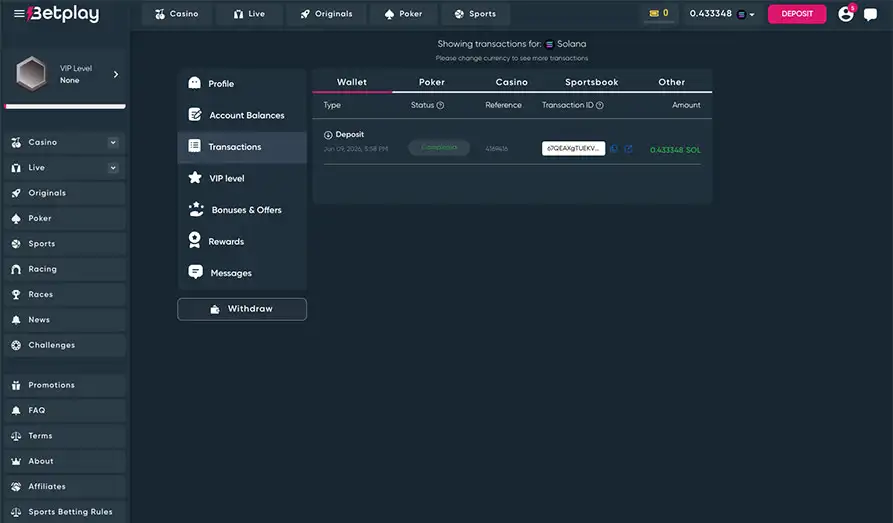Click the Status help question icon
Image resolution: width=893 pixels, height=523 pixels.
click(x=440, y=105)
